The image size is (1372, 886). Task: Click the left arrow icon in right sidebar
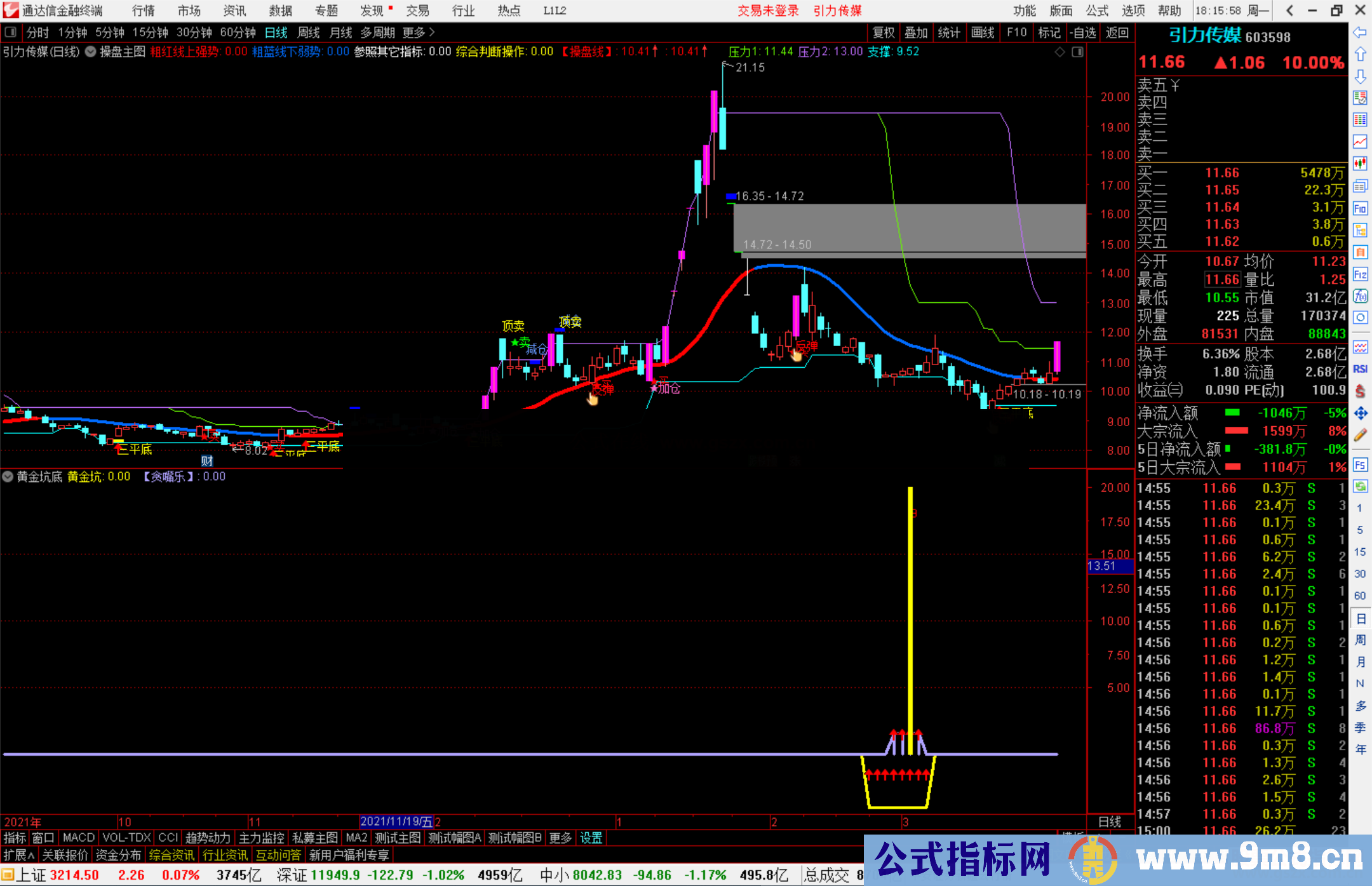[x=1360, y=32]
